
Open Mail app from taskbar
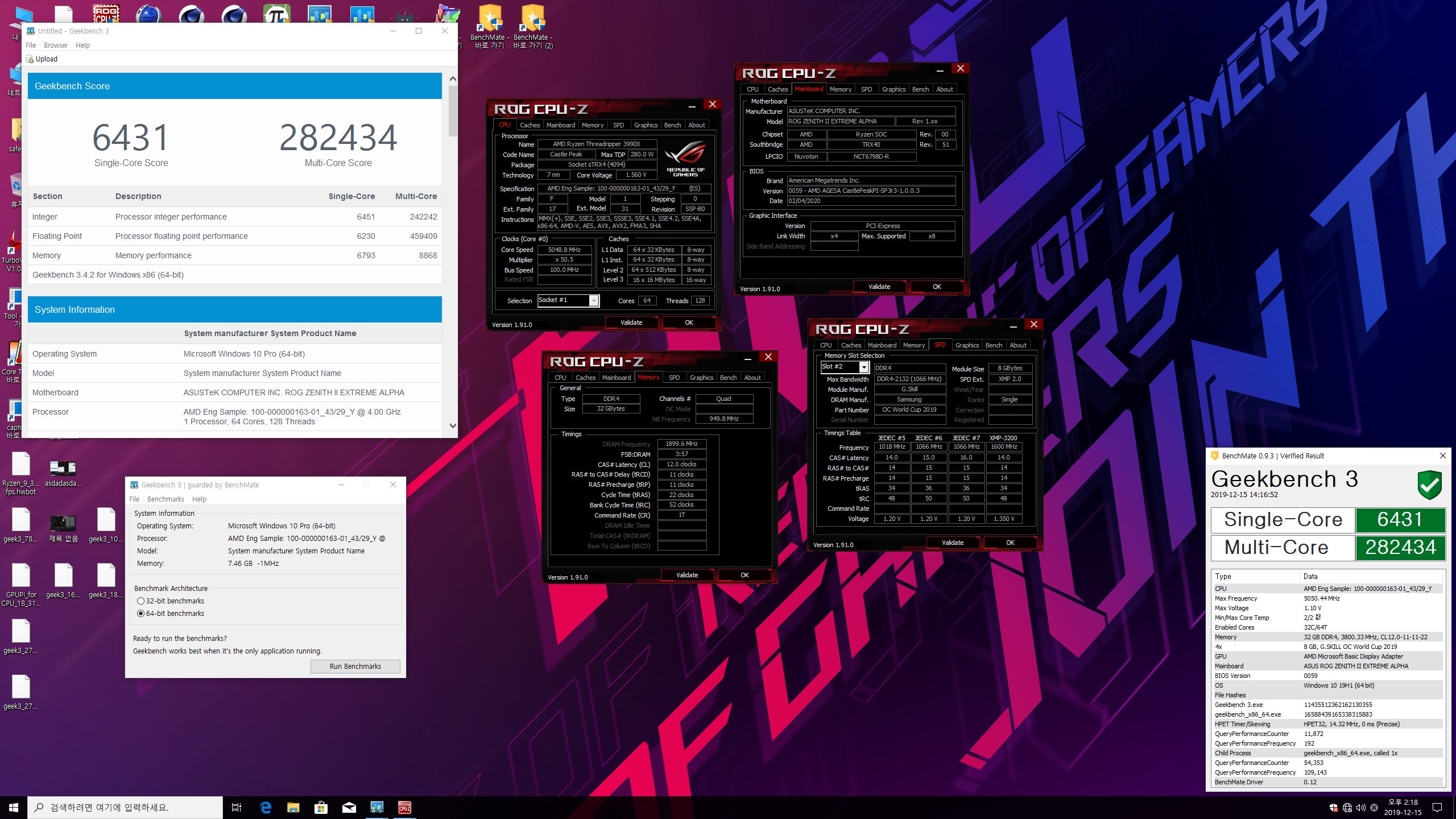click(x=349, y=808)
